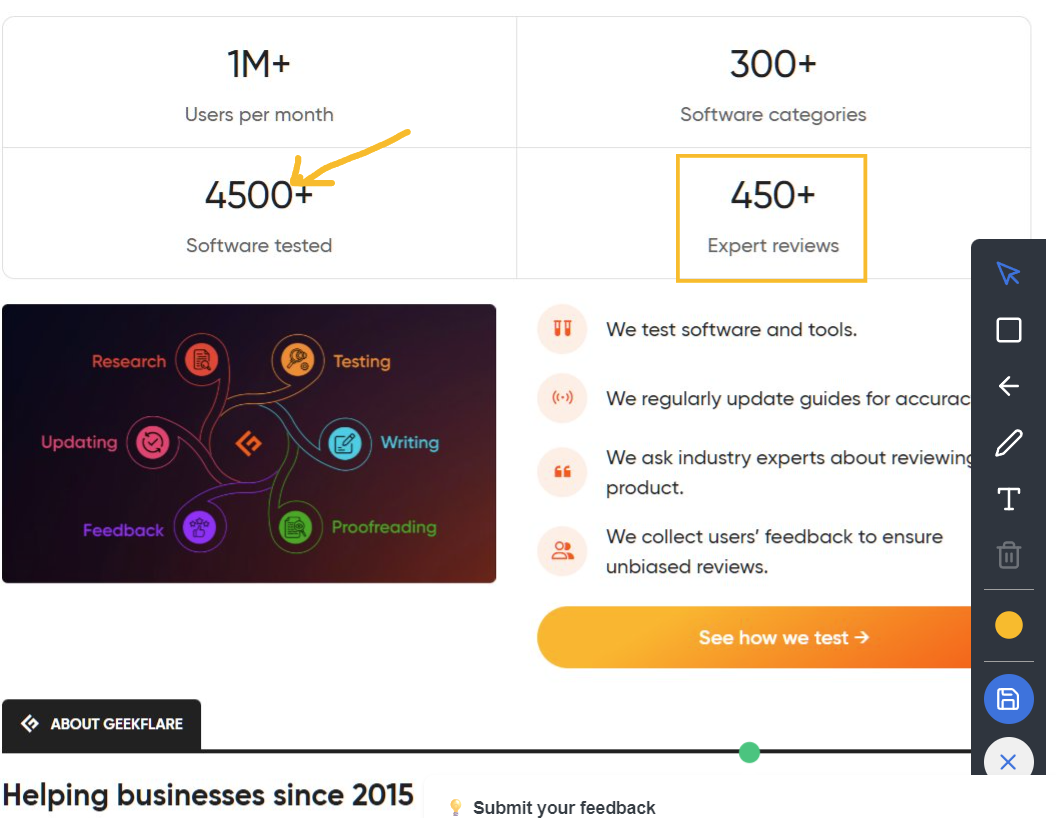
Task: Select the highlighted 450+ Expert reviews box
Action: click(771, 218)
